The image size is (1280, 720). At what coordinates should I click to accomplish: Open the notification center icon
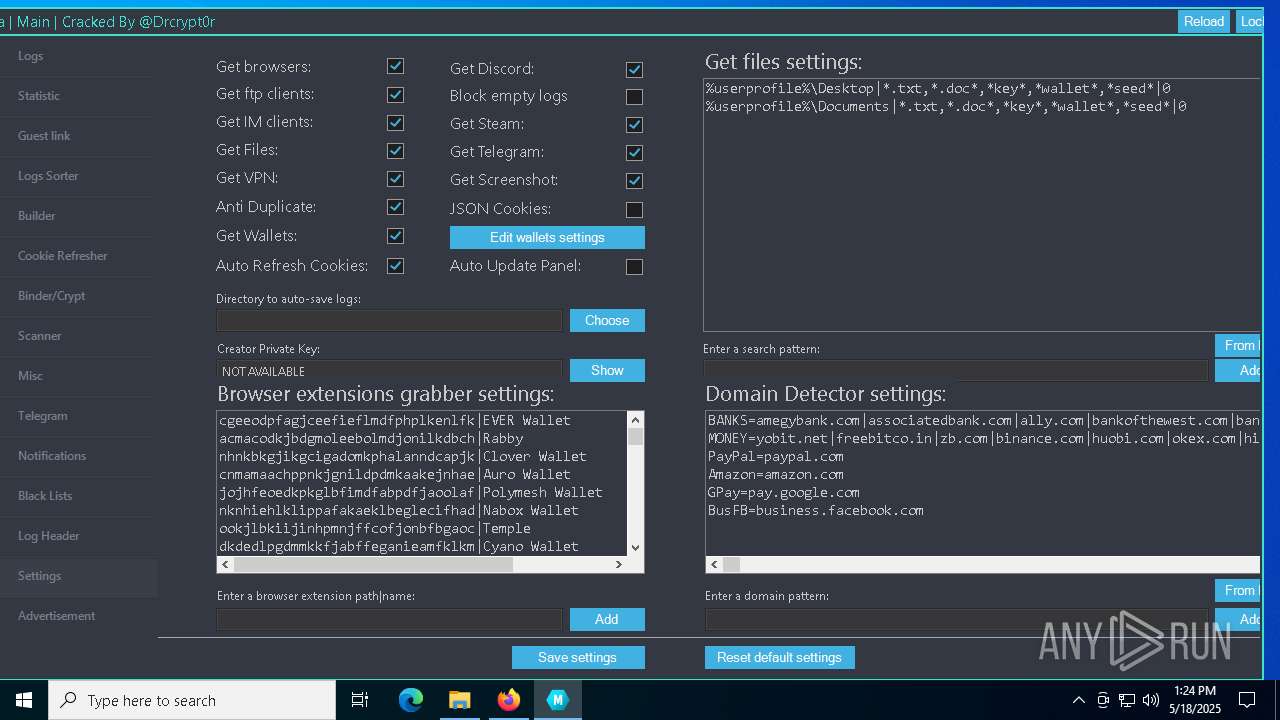click(x=1247, y=700)
